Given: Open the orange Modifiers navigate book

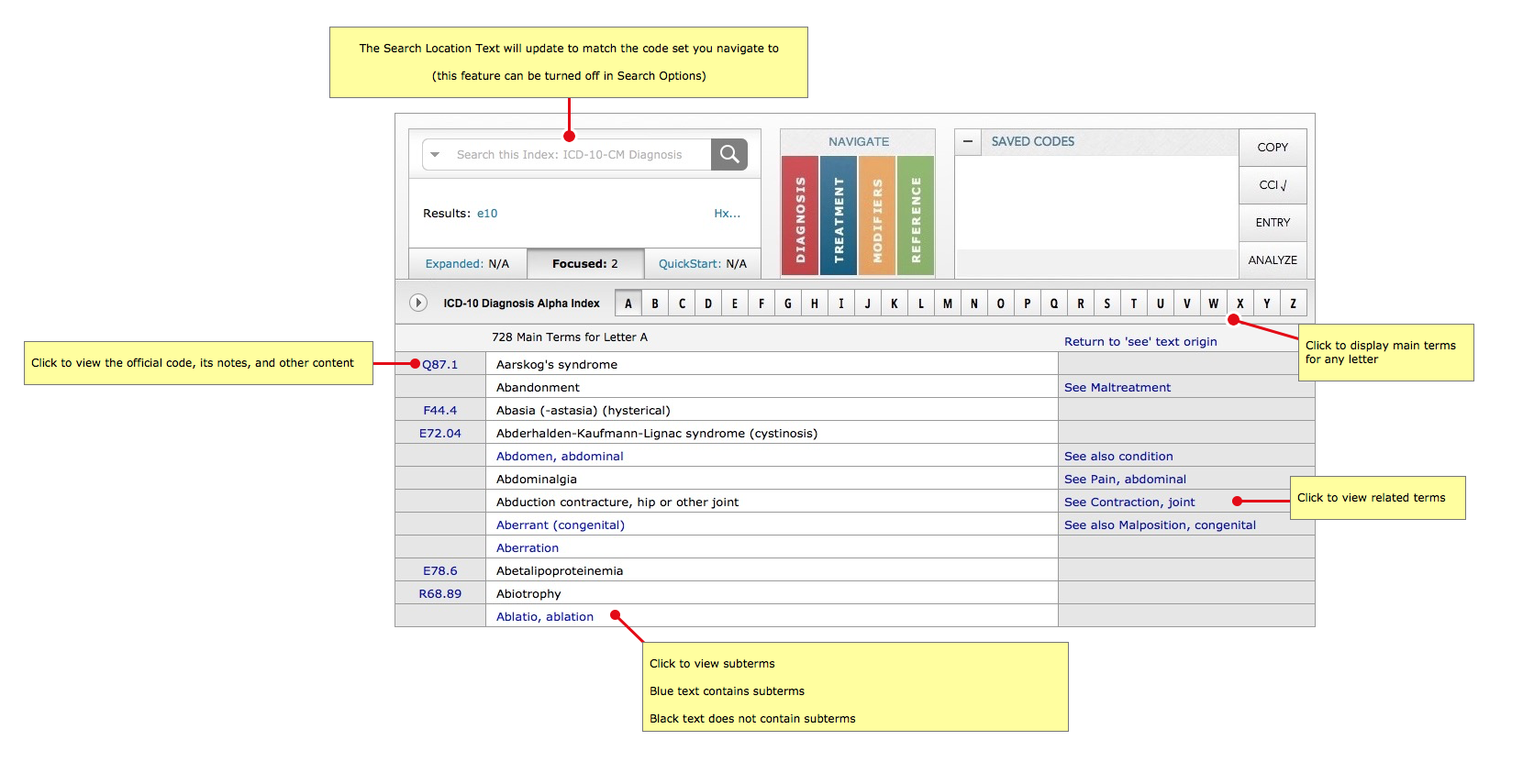Looking at the screenshot, I should coord(876,216).
